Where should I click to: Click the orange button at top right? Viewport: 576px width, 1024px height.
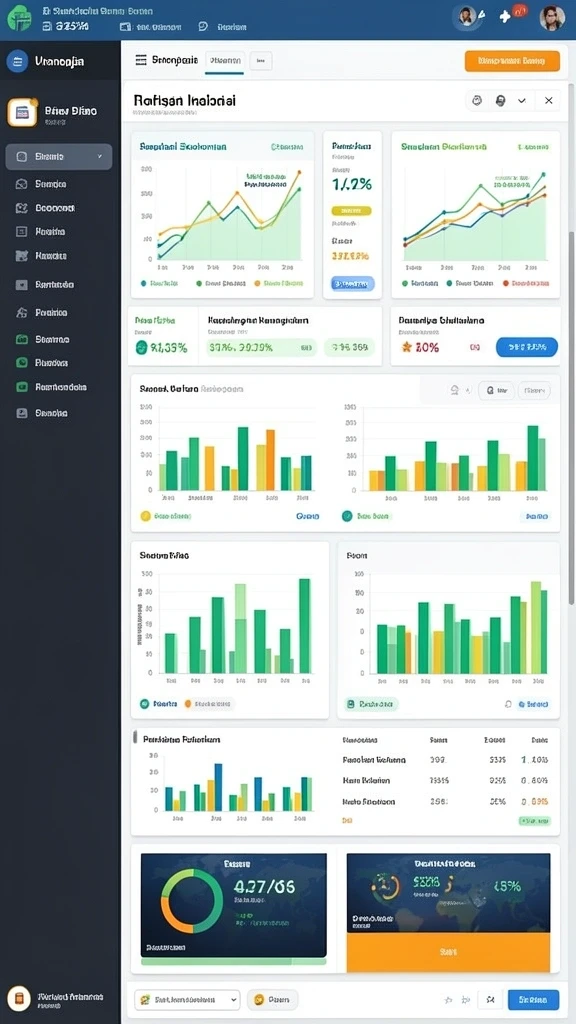[512, 61]
